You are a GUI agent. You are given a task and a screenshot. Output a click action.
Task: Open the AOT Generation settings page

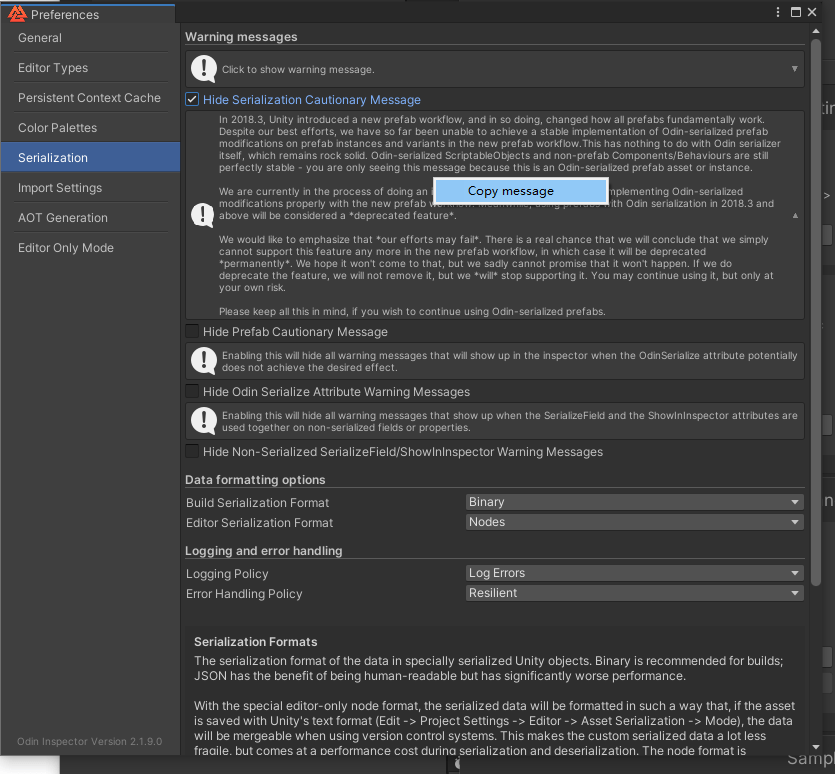tap(63, 218)
